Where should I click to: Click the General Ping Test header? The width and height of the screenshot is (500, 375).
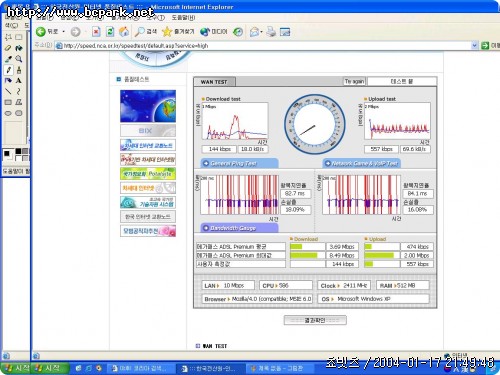(239, 163)
